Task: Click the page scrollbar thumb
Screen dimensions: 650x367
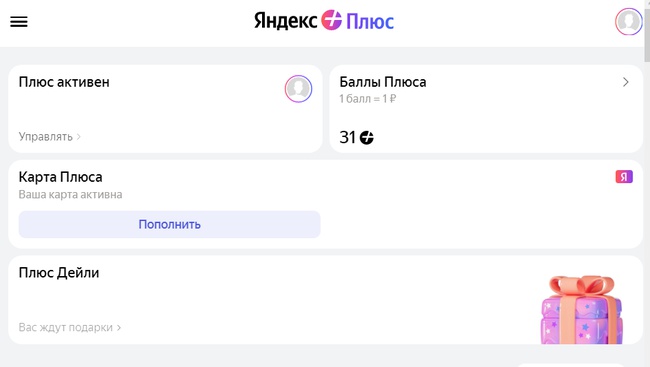Action: [647, 33]
